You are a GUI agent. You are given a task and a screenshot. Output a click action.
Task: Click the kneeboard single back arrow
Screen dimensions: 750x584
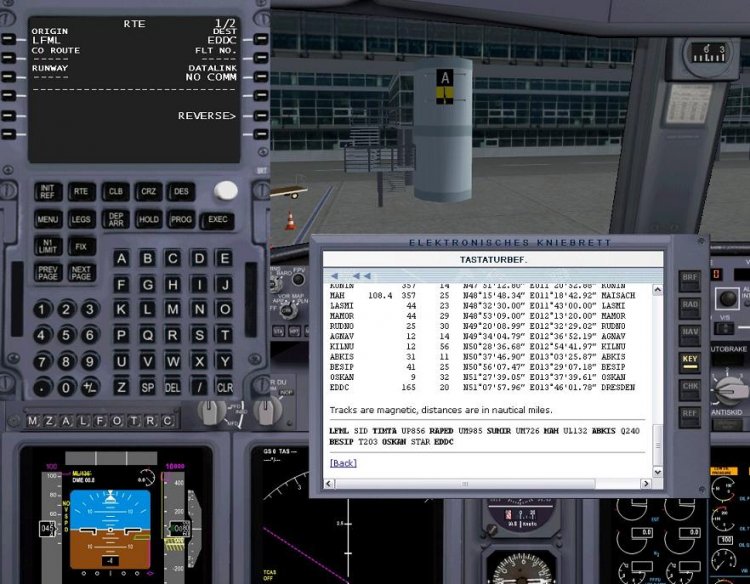pos(334,276)
